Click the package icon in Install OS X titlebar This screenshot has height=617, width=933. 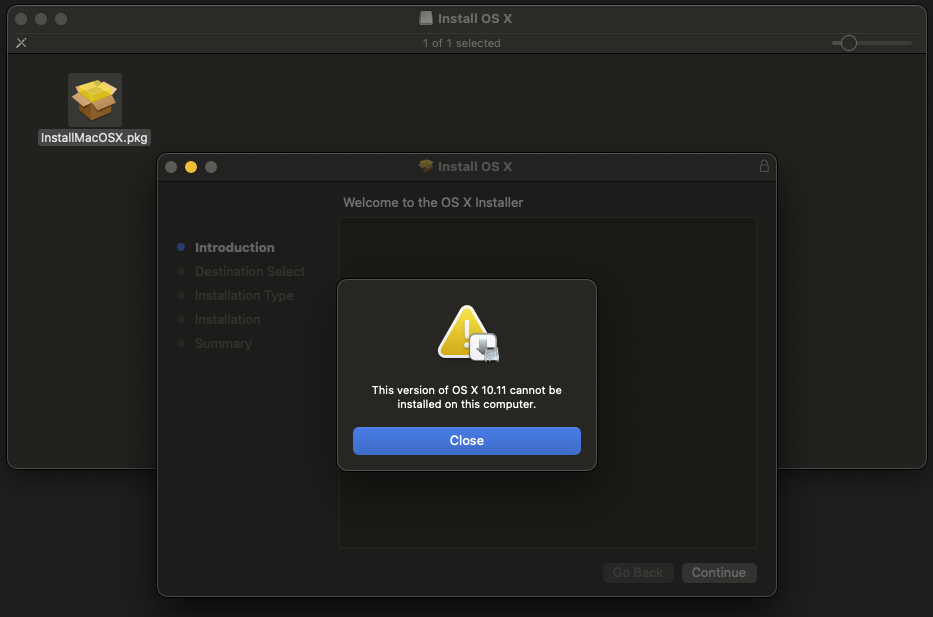(426, 166)
